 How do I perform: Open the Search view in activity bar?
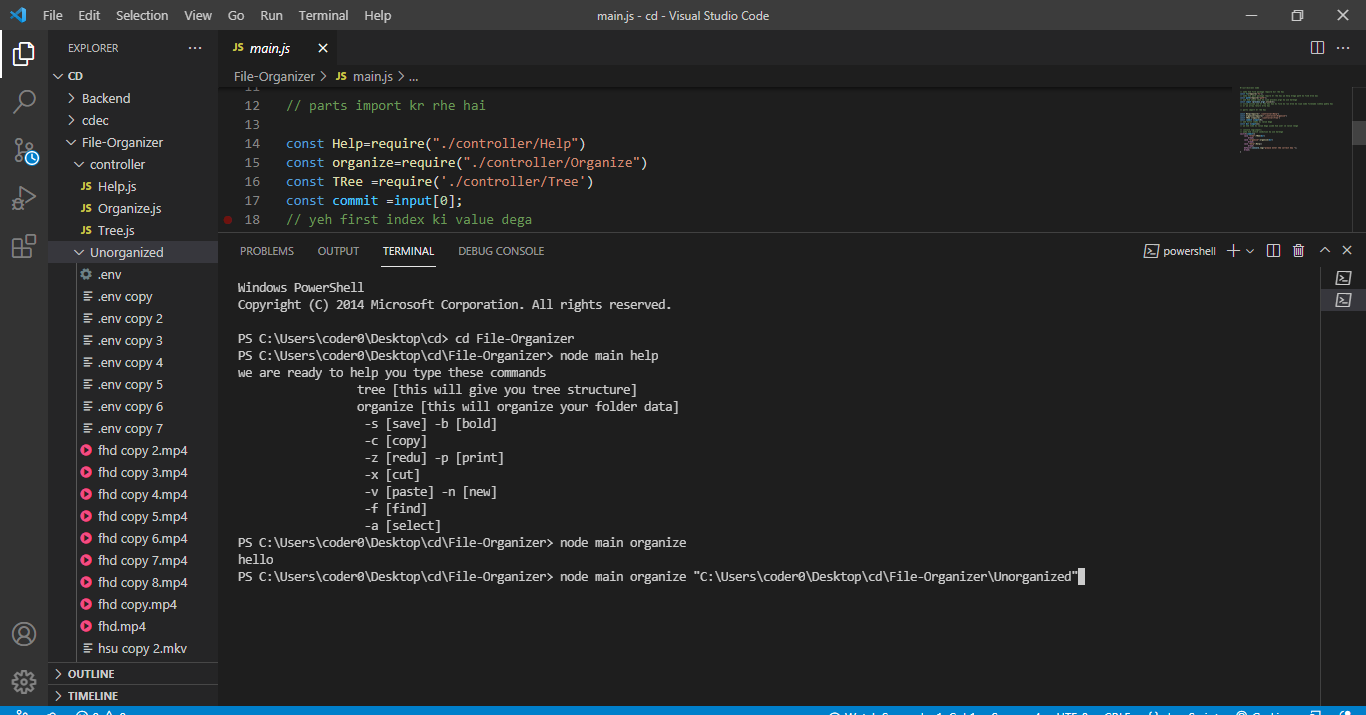[24, 102]
